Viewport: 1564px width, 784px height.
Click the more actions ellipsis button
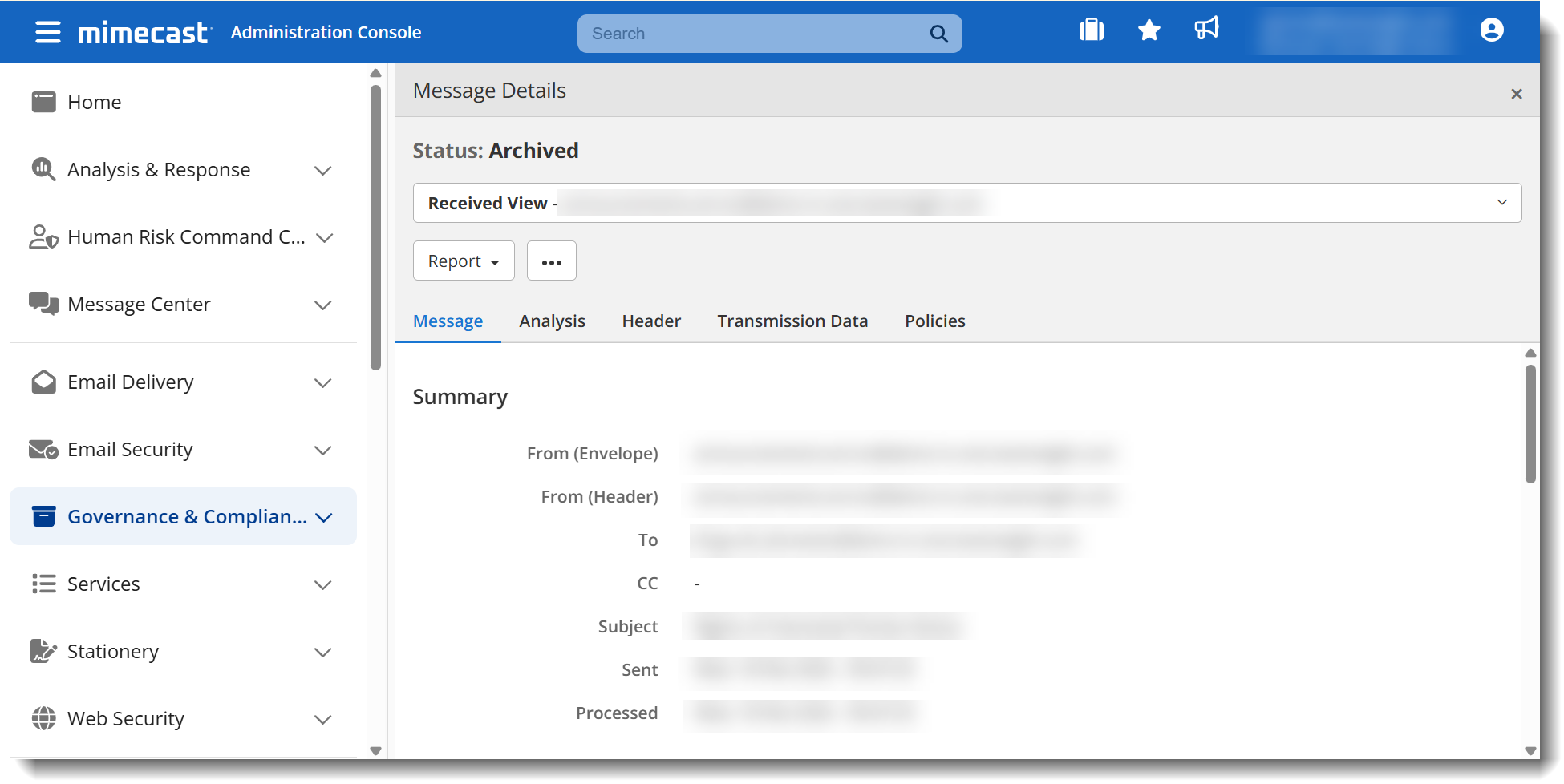[551, 261]
